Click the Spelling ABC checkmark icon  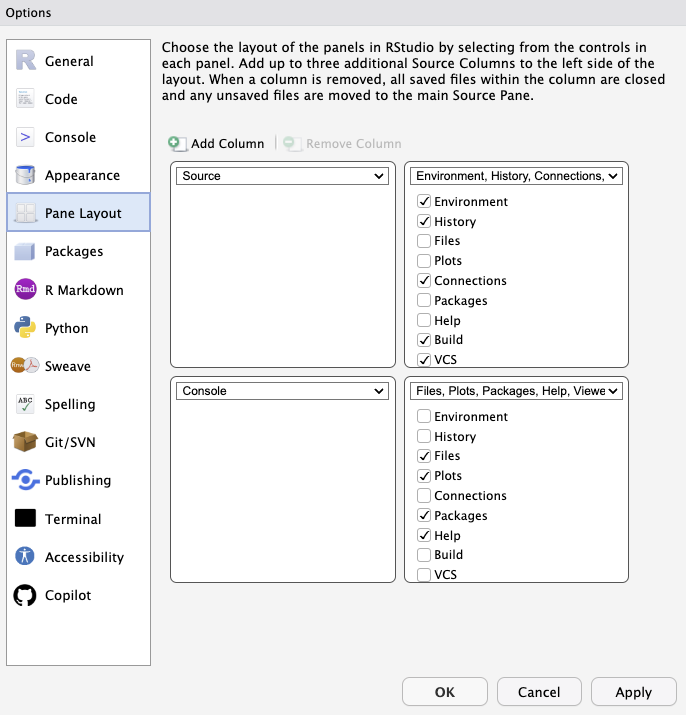pos(25,404)
